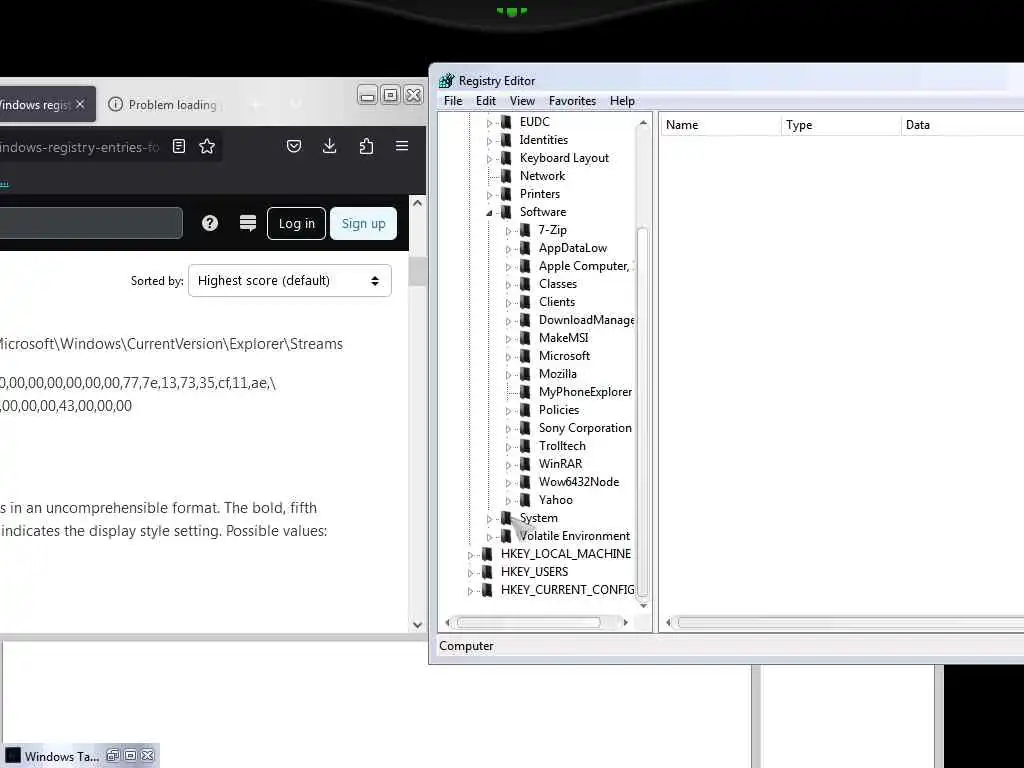The image size is (1024, 768).
Task: Click the folder icon next to Policies
Action: click(525, 410)
